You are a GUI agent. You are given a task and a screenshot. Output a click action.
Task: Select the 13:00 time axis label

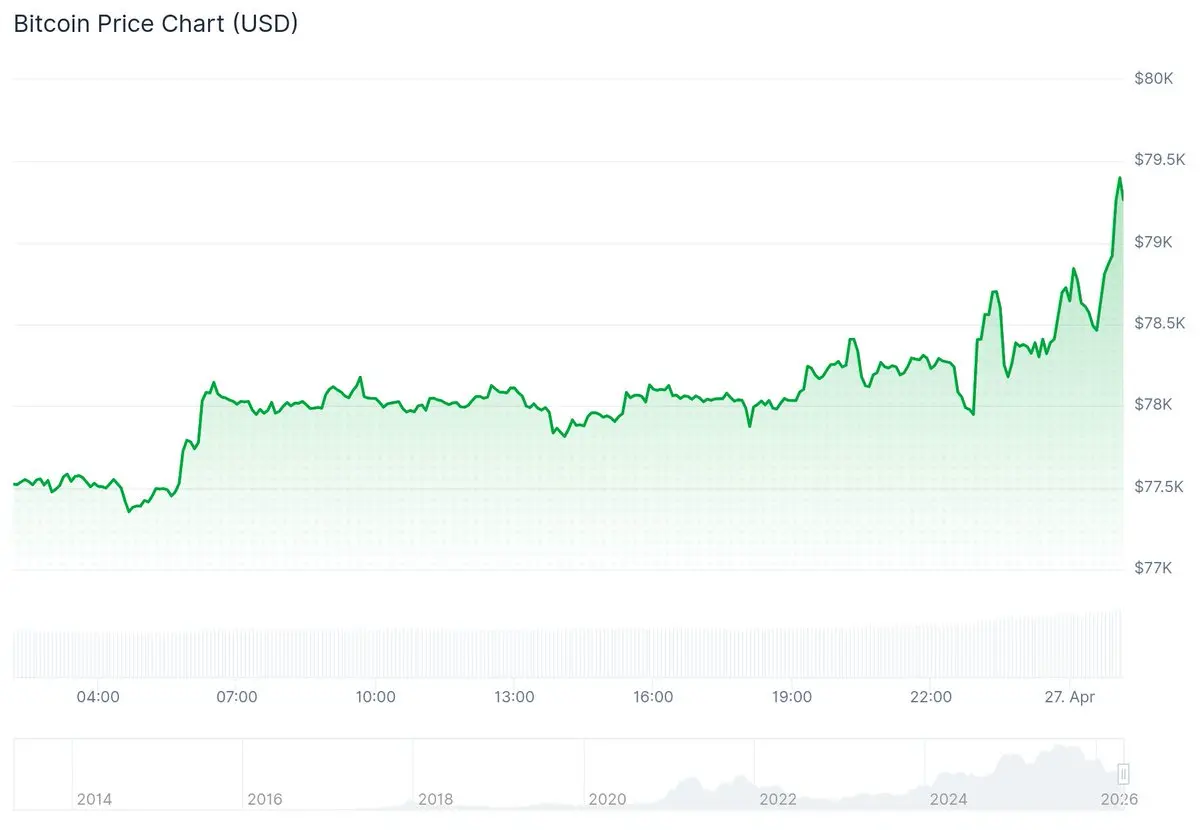(514, 697)
